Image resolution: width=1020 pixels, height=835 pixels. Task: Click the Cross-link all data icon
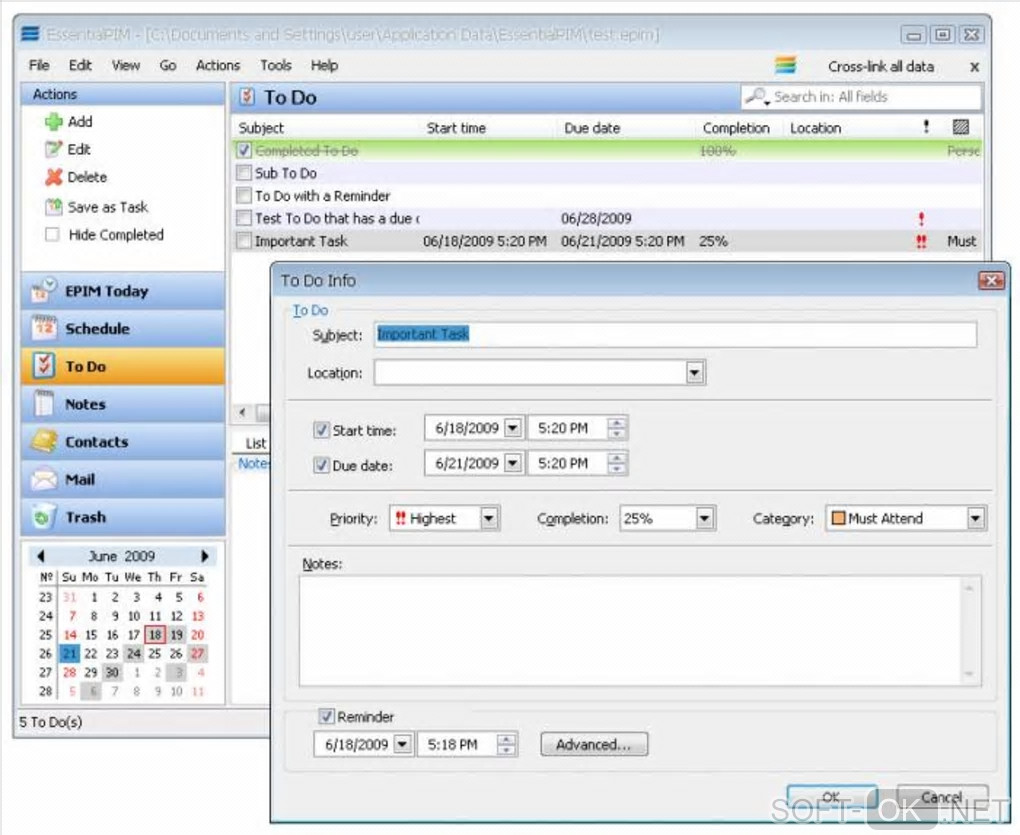tap(786, 66)
